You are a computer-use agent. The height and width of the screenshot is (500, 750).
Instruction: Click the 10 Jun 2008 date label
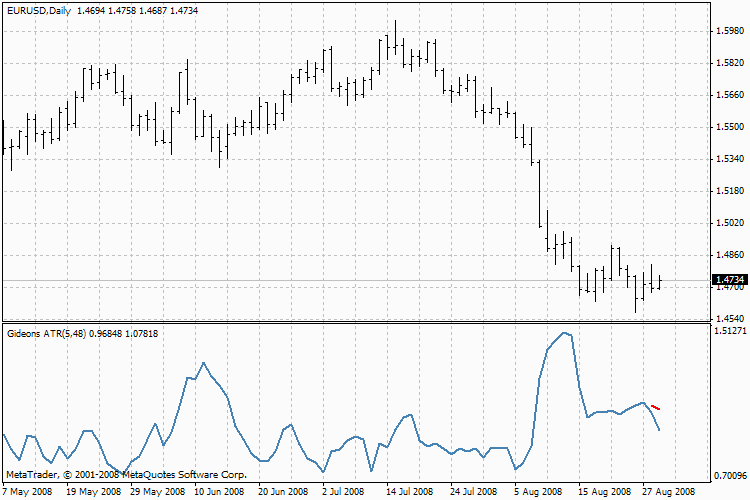click(x=218, y=492)
